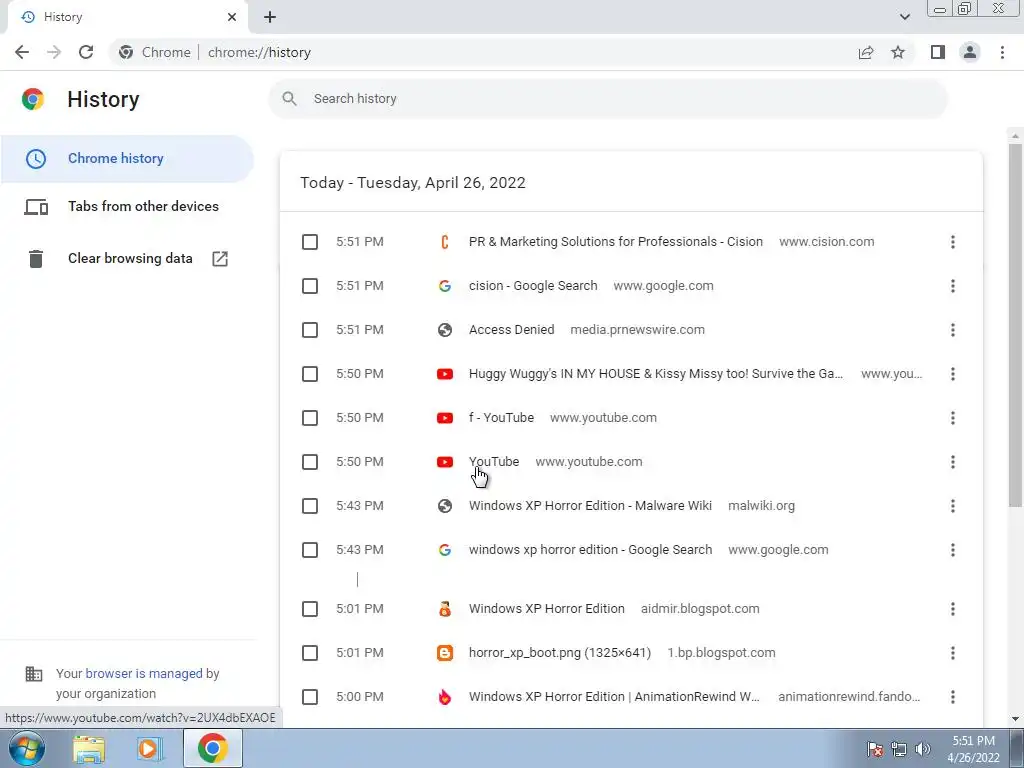Screen dimensions: 1024x768
Task: Check the box for the Cision PR & Marketing entry
Action: click(x=310, y=242)
